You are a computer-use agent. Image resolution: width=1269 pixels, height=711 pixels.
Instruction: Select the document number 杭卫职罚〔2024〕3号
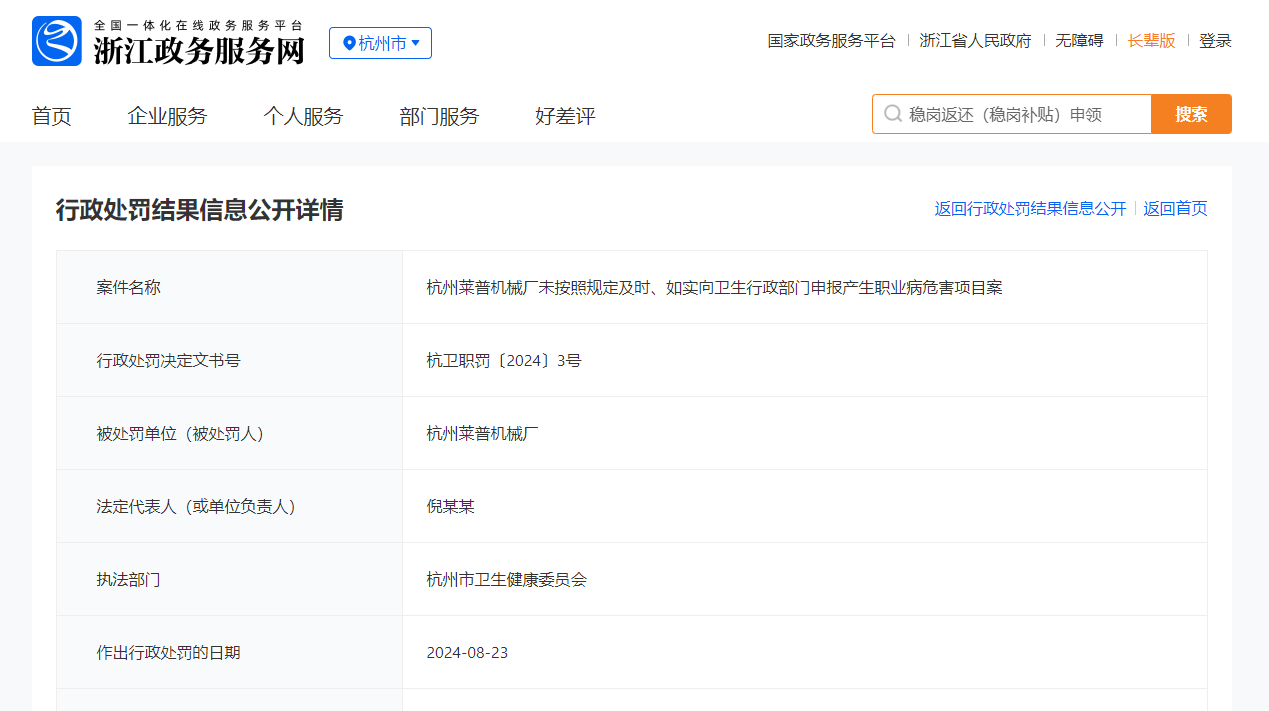503,360
